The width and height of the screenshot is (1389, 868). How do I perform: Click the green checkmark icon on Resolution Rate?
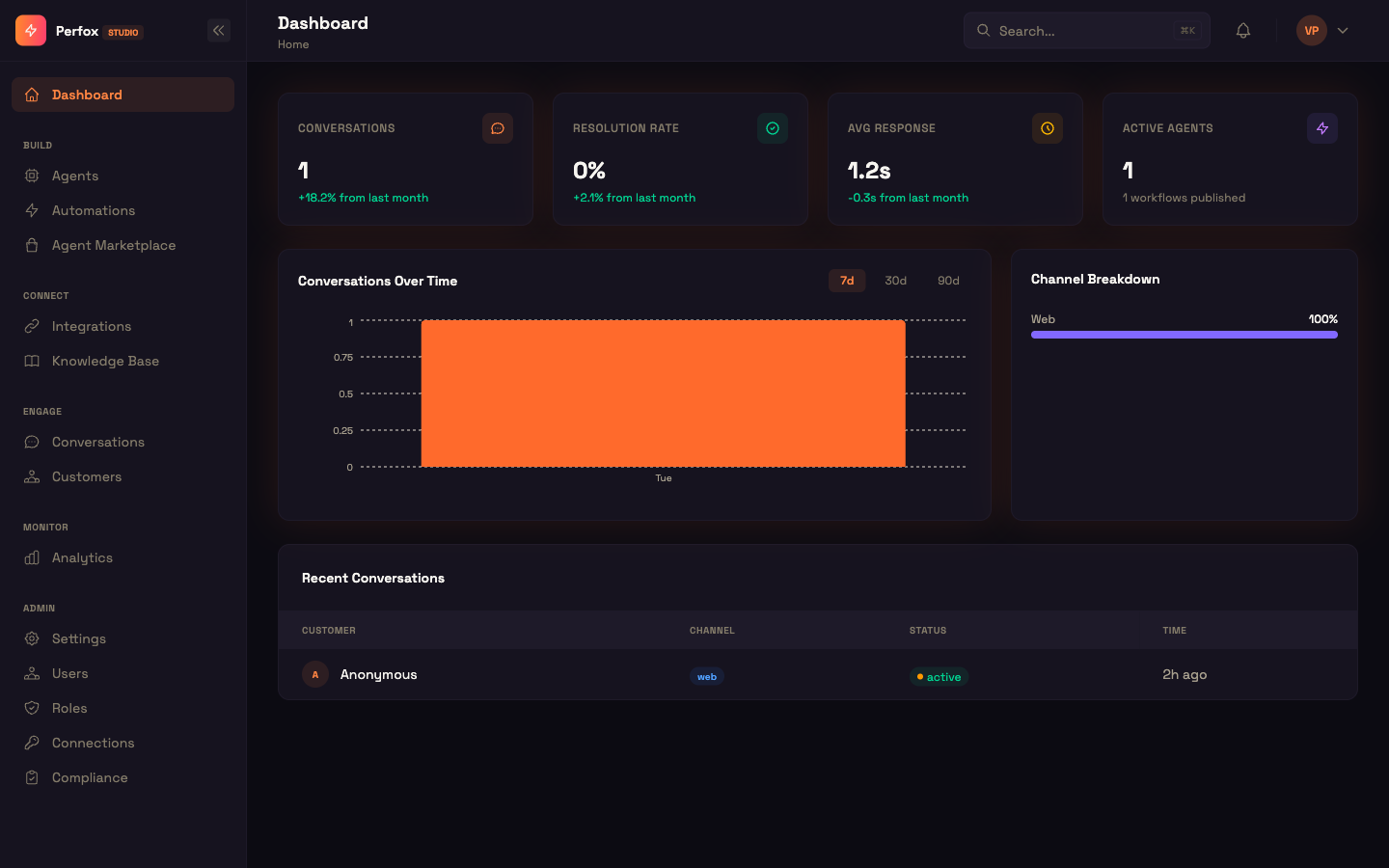pyautogui.click(x=773, y=128)
